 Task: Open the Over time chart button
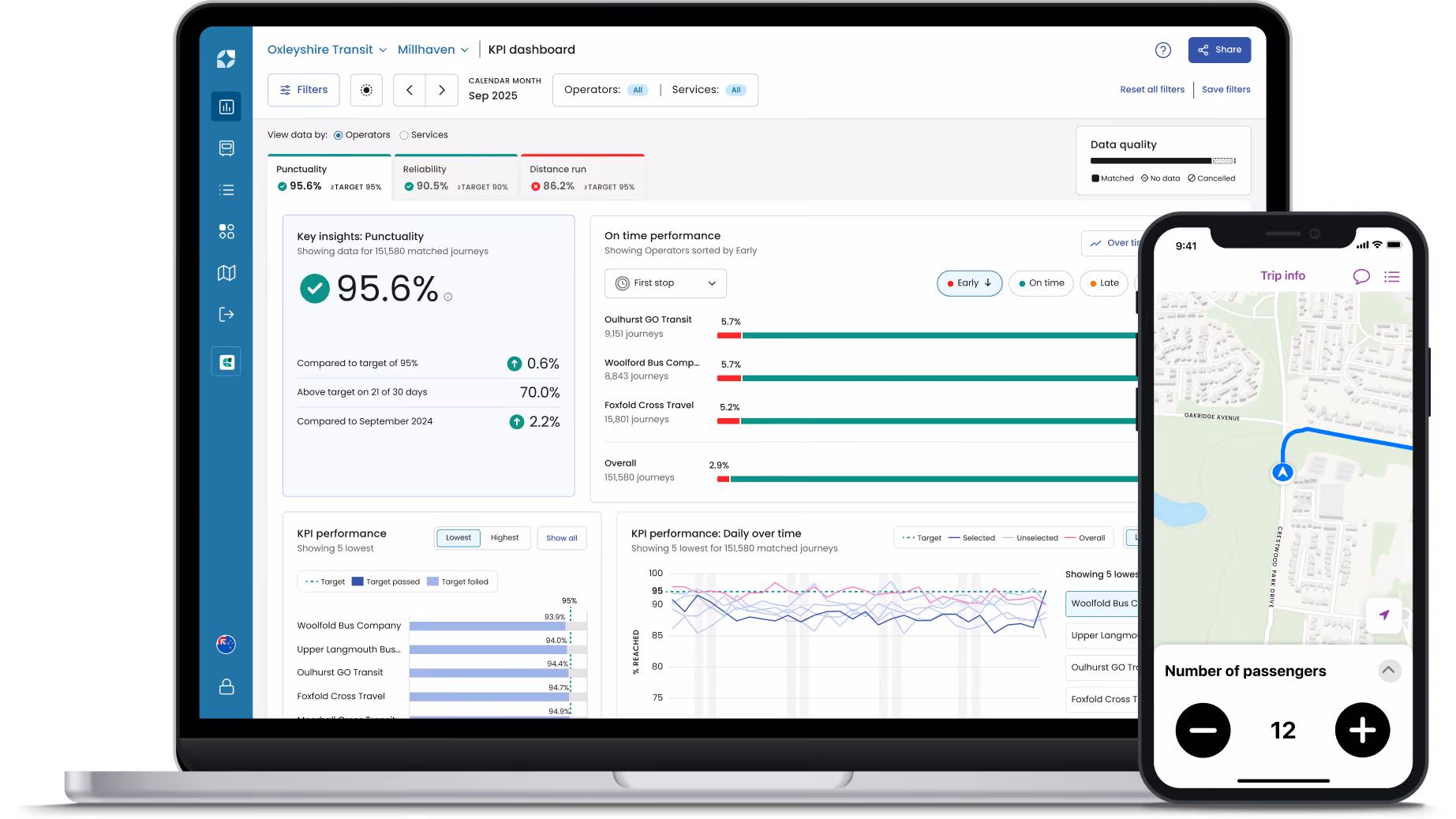coord(1112,243)
